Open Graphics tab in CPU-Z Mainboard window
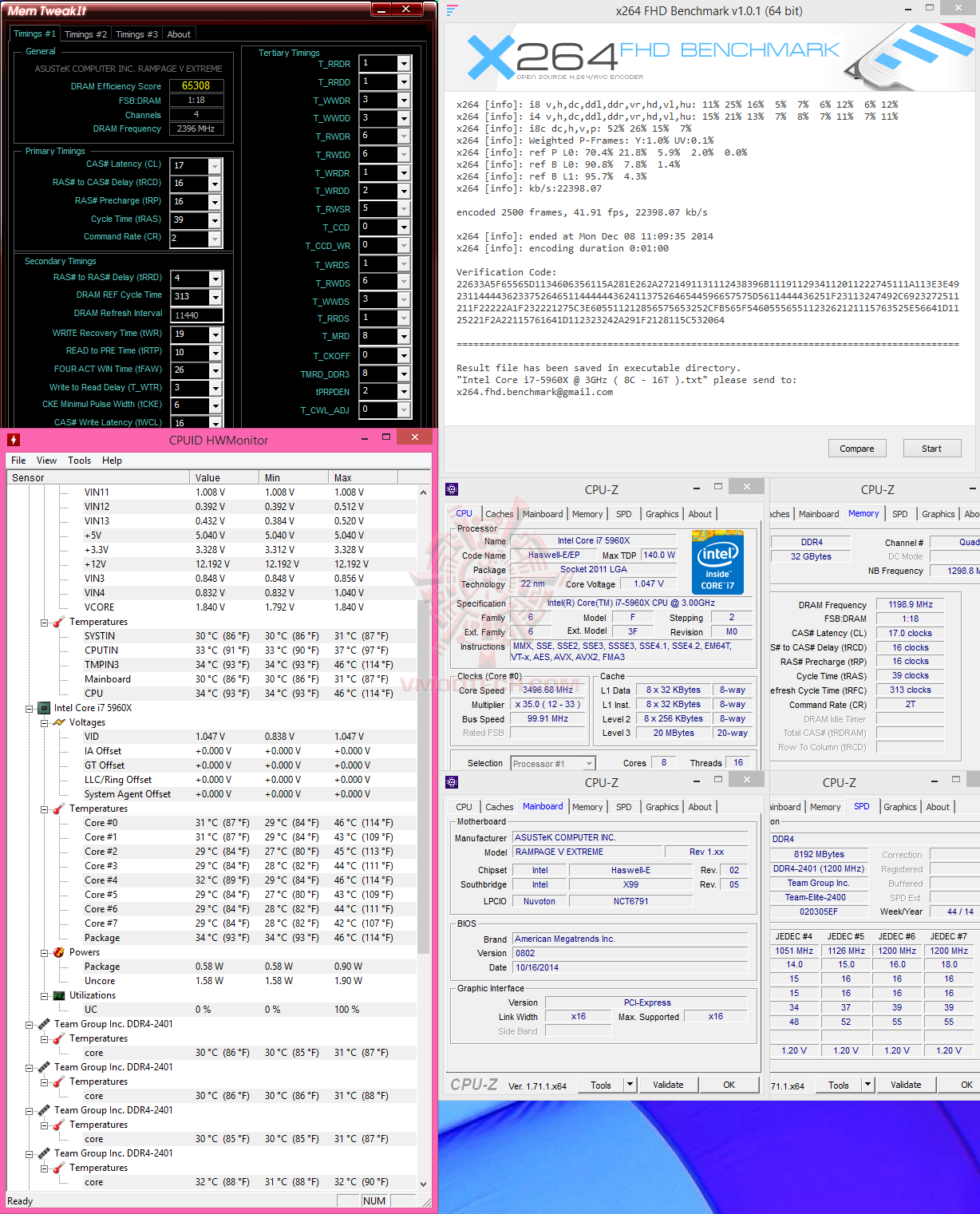Screen dimensions: 980x1214 tap(662, 807)
